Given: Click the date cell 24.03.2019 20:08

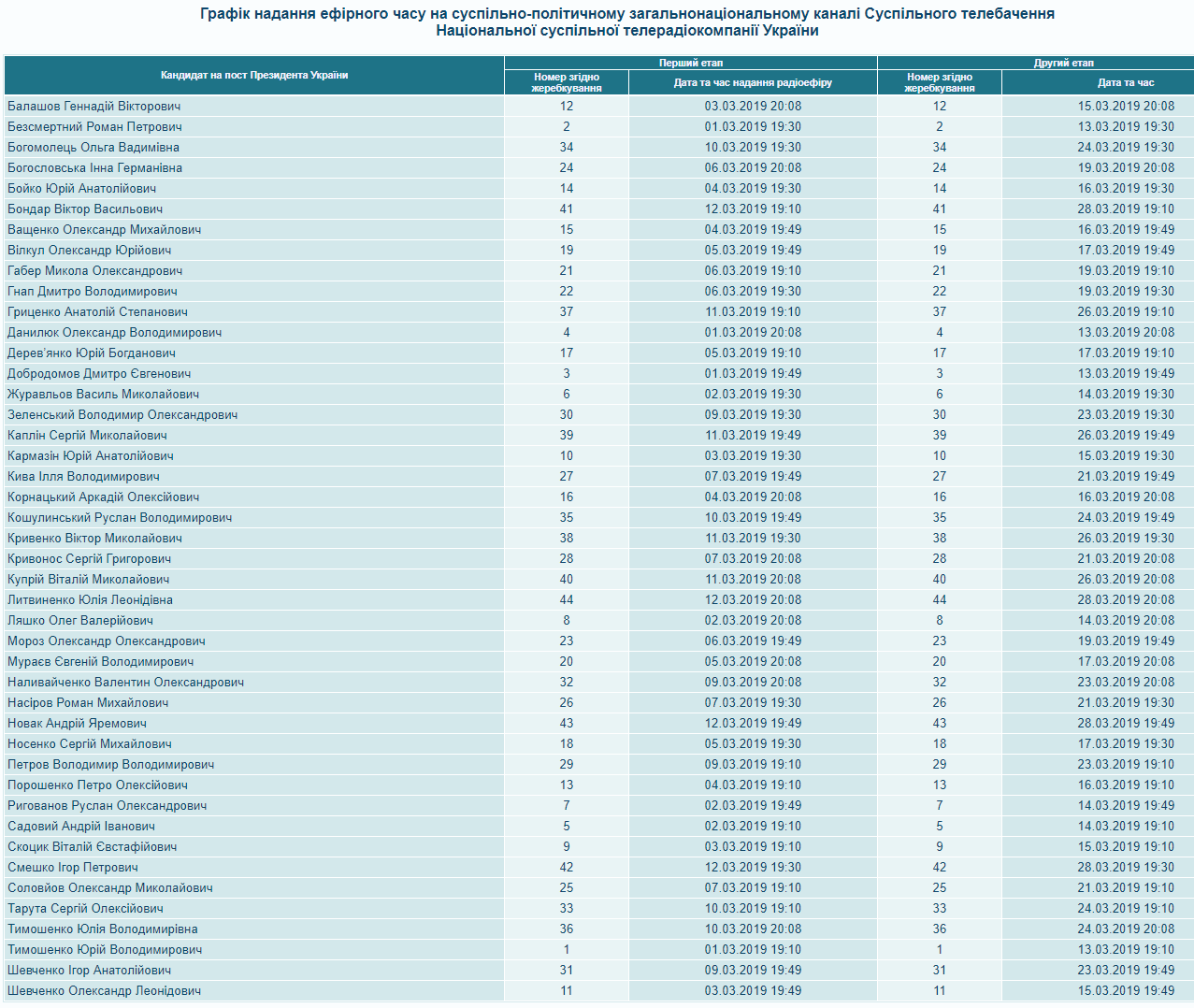Looking at the screenshot, I should click(x=1126, y=929).
